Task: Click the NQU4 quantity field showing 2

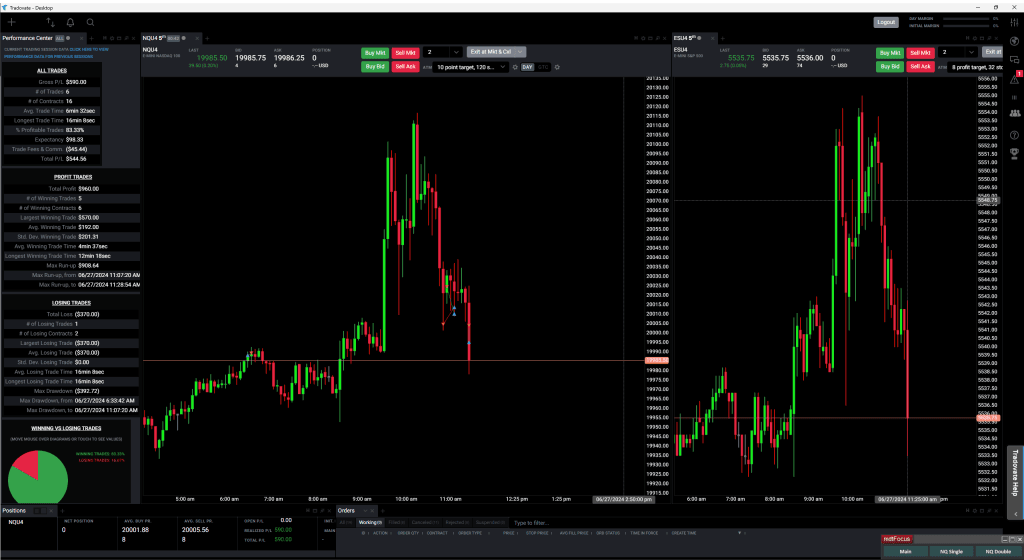Action: pos(437,52)
